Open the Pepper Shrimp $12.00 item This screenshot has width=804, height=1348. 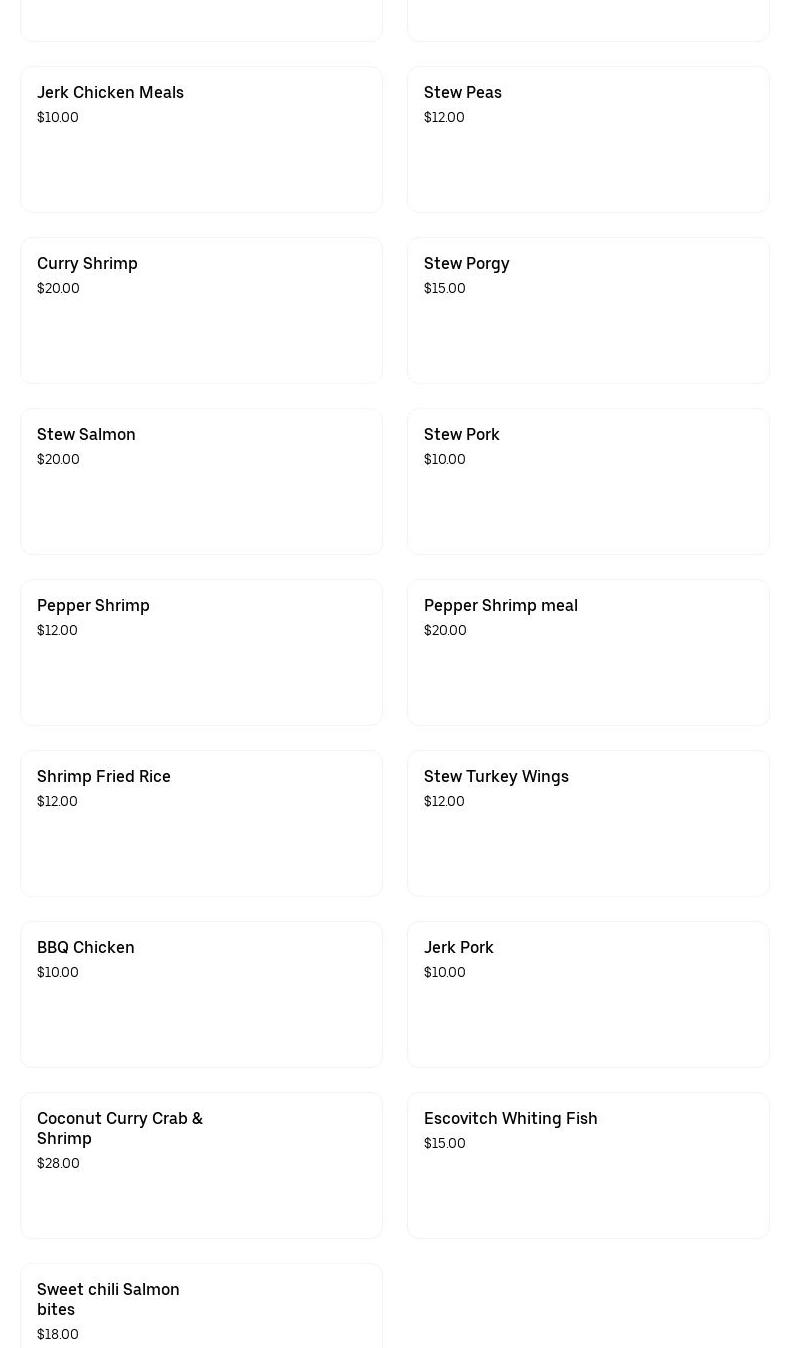(201, 653)
